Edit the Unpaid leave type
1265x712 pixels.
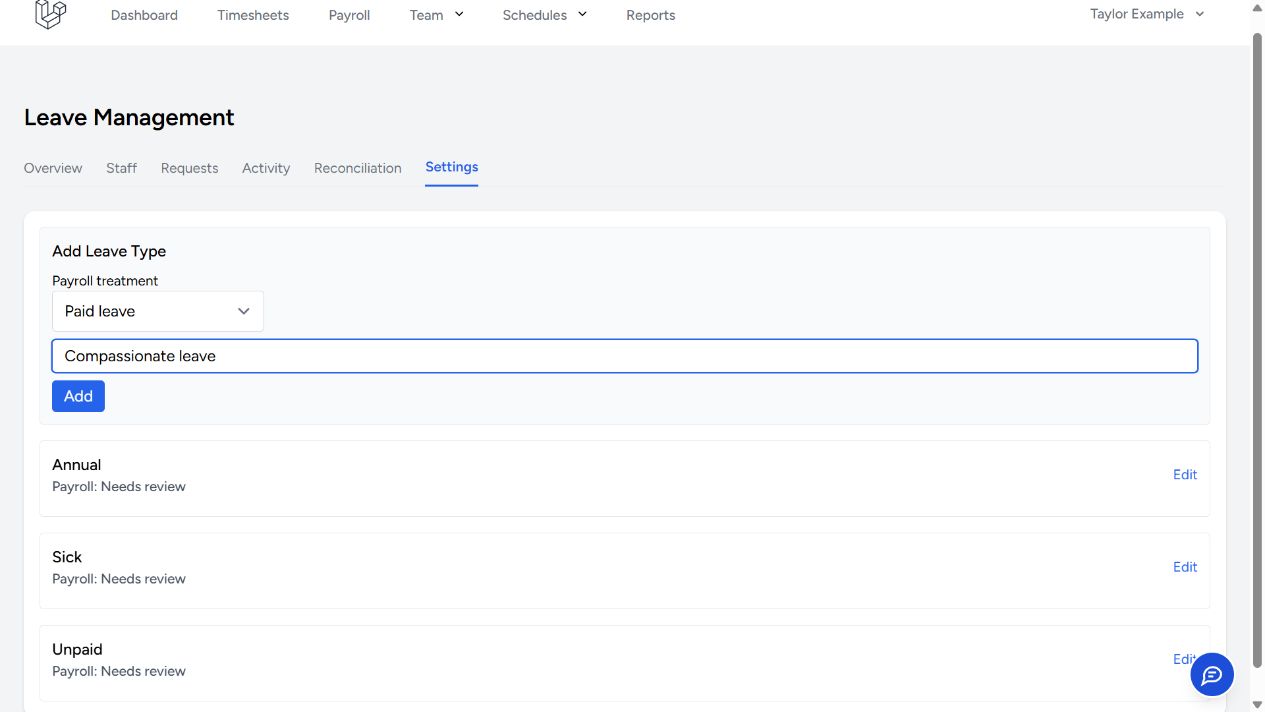click(x=1183, y=659)
